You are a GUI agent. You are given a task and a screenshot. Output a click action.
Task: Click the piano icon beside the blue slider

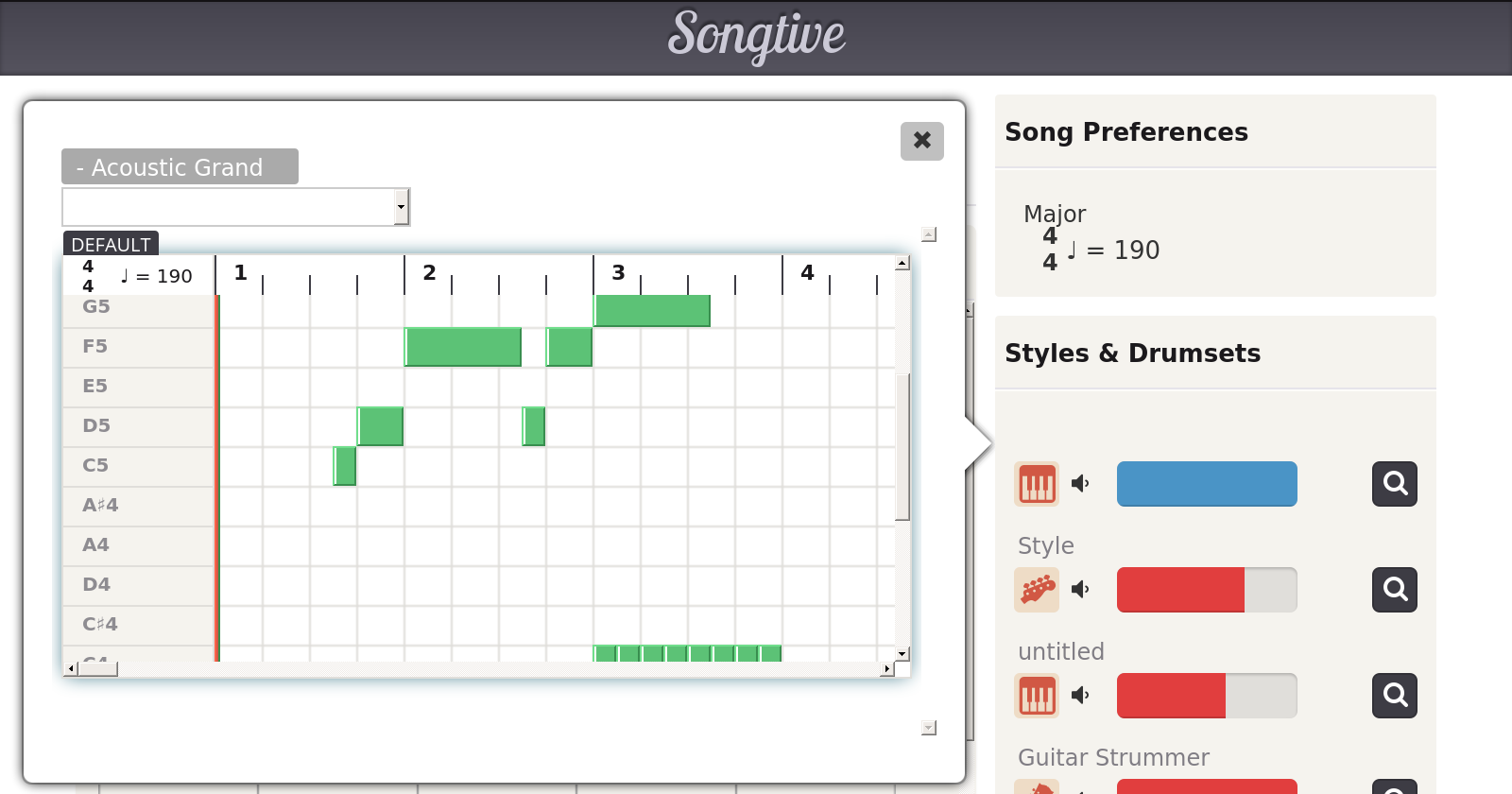[x=1037, y=484]
